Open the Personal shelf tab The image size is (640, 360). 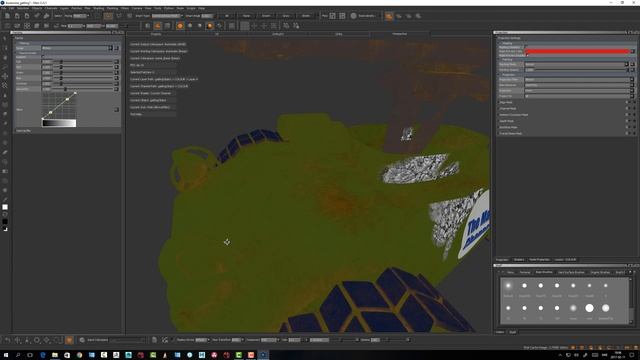tap(524, 272)
